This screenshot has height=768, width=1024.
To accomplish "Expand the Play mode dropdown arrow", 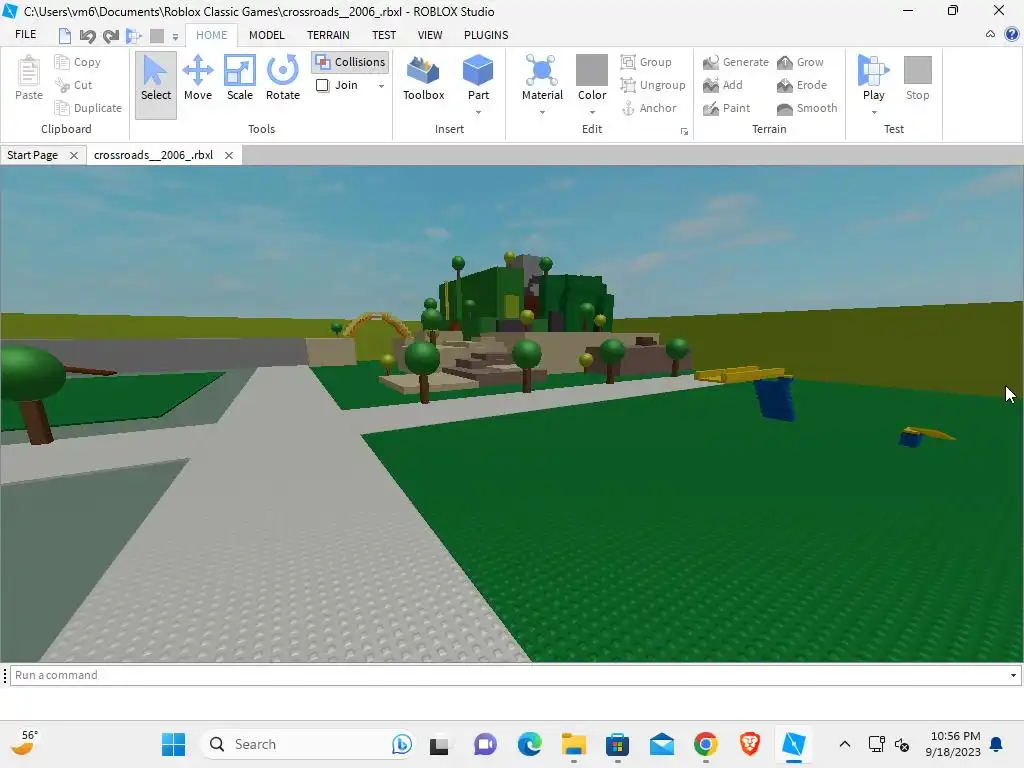I will 874,112.
